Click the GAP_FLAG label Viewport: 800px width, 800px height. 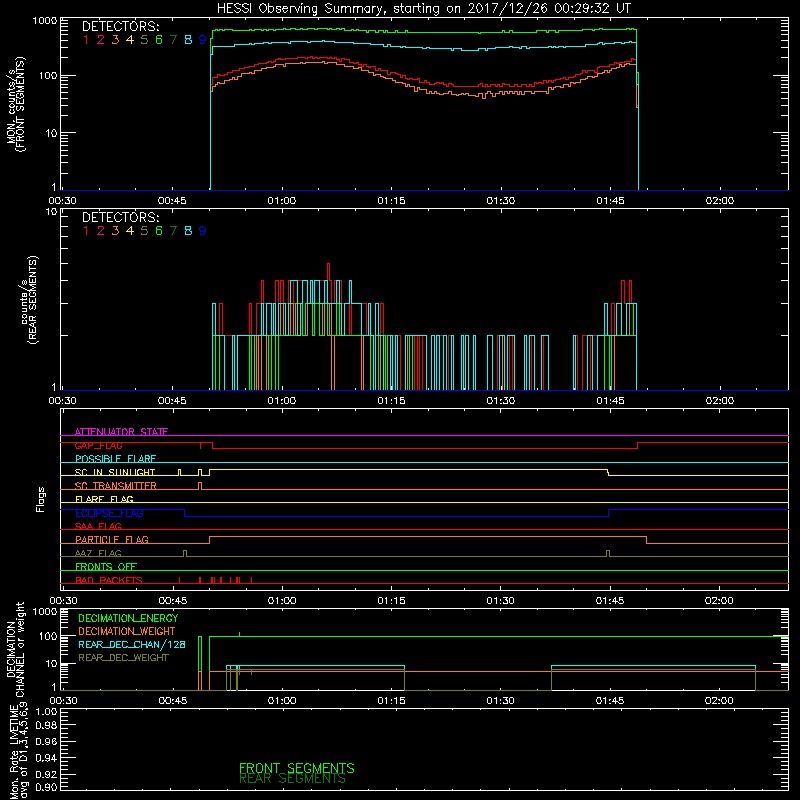point(98,445)
